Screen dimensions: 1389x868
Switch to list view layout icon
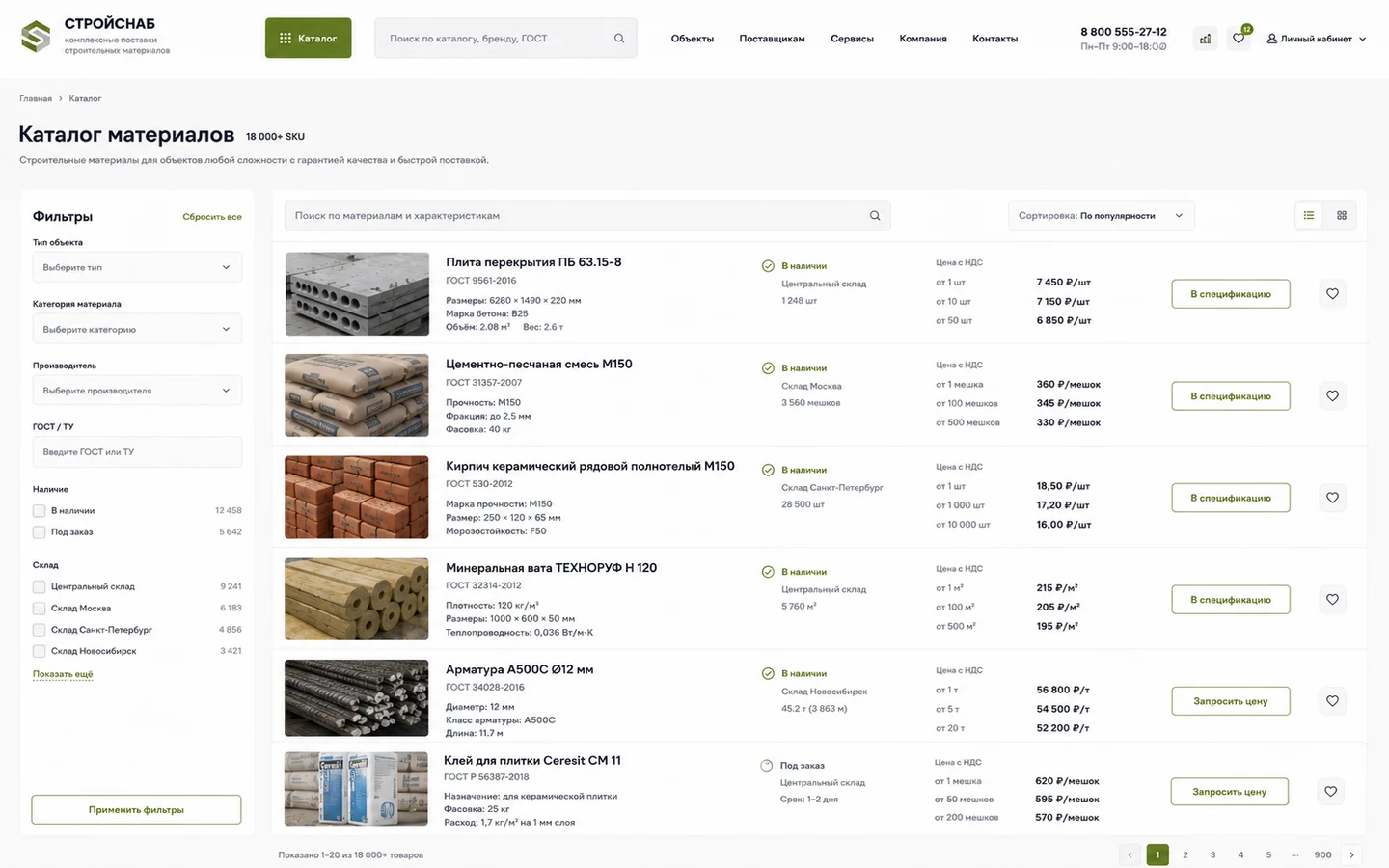point(1309,215)
